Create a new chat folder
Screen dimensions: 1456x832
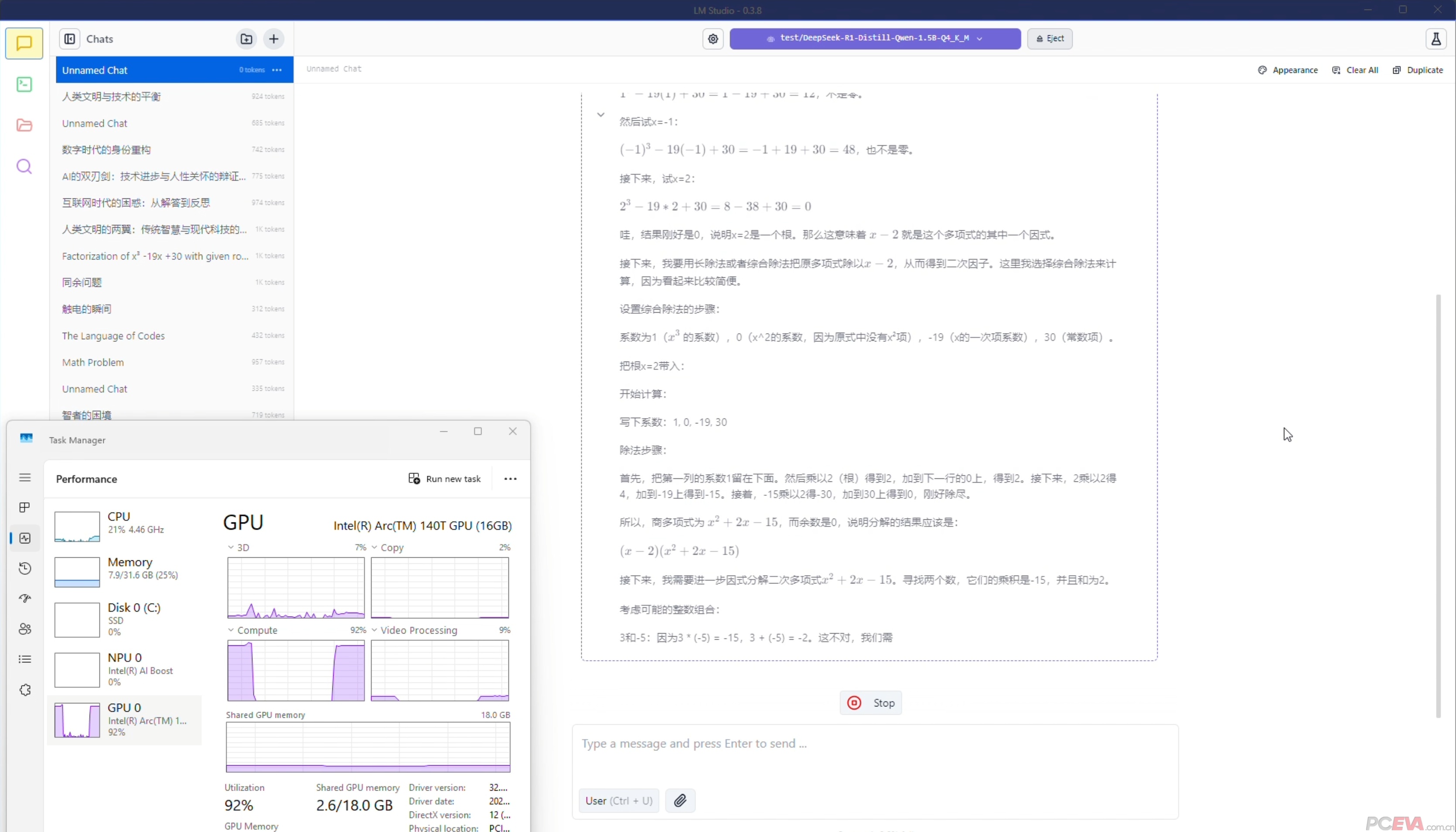click(246, 39)
